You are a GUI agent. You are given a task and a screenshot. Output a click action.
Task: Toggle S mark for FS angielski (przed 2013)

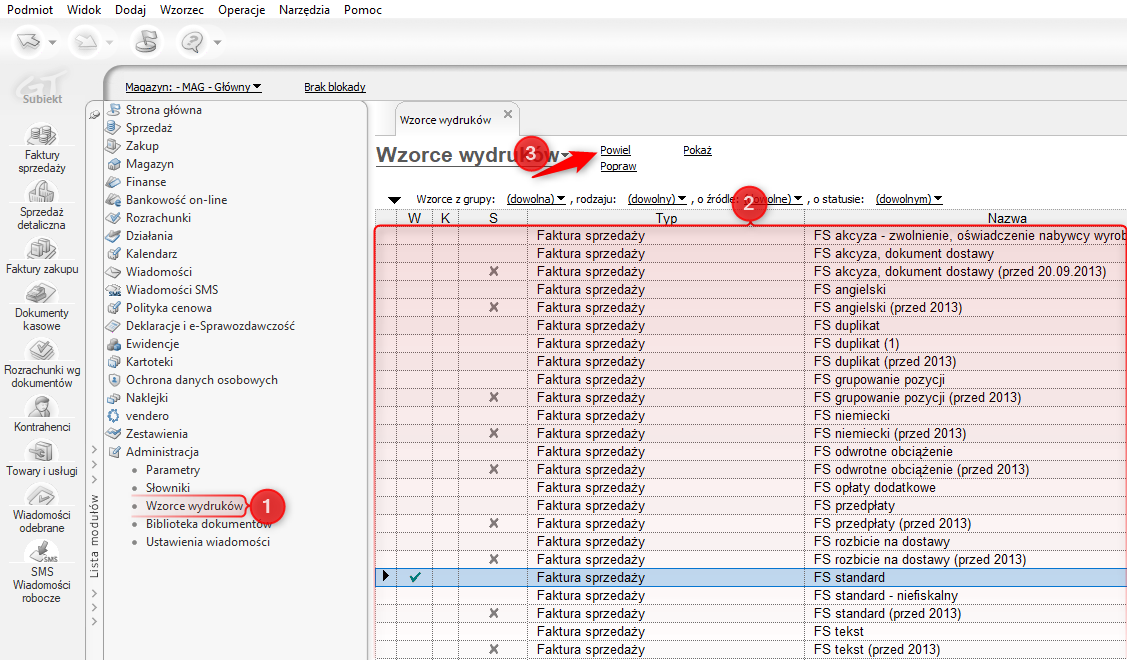493,308
